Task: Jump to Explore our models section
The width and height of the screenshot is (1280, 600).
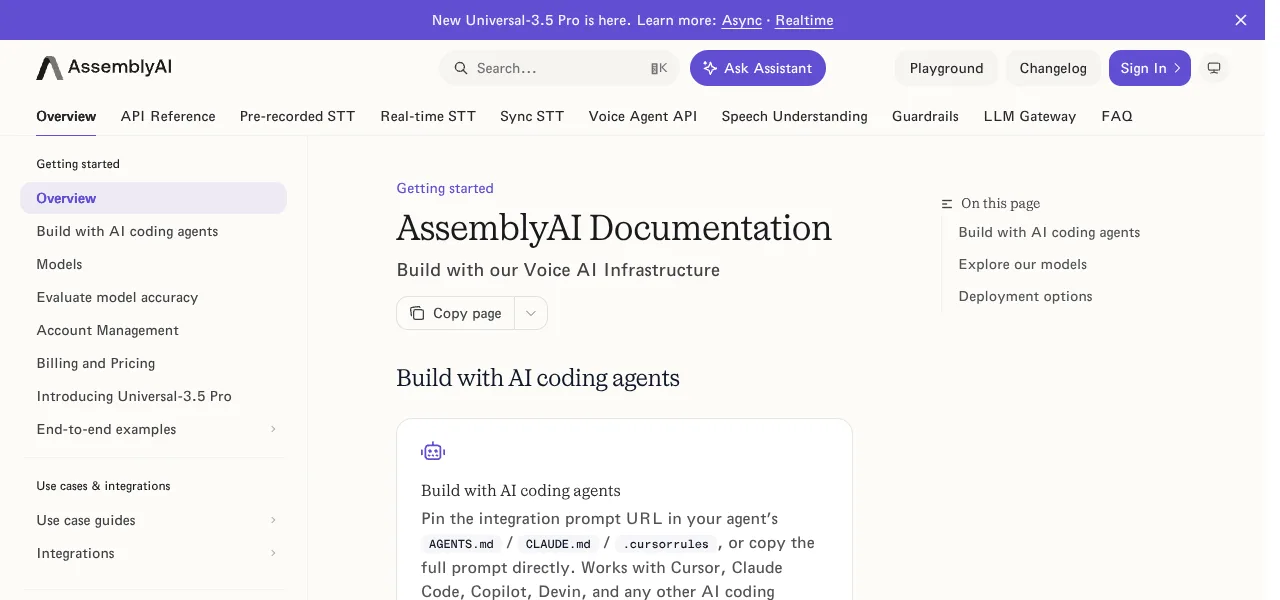Action: [x=1023, y=264]
